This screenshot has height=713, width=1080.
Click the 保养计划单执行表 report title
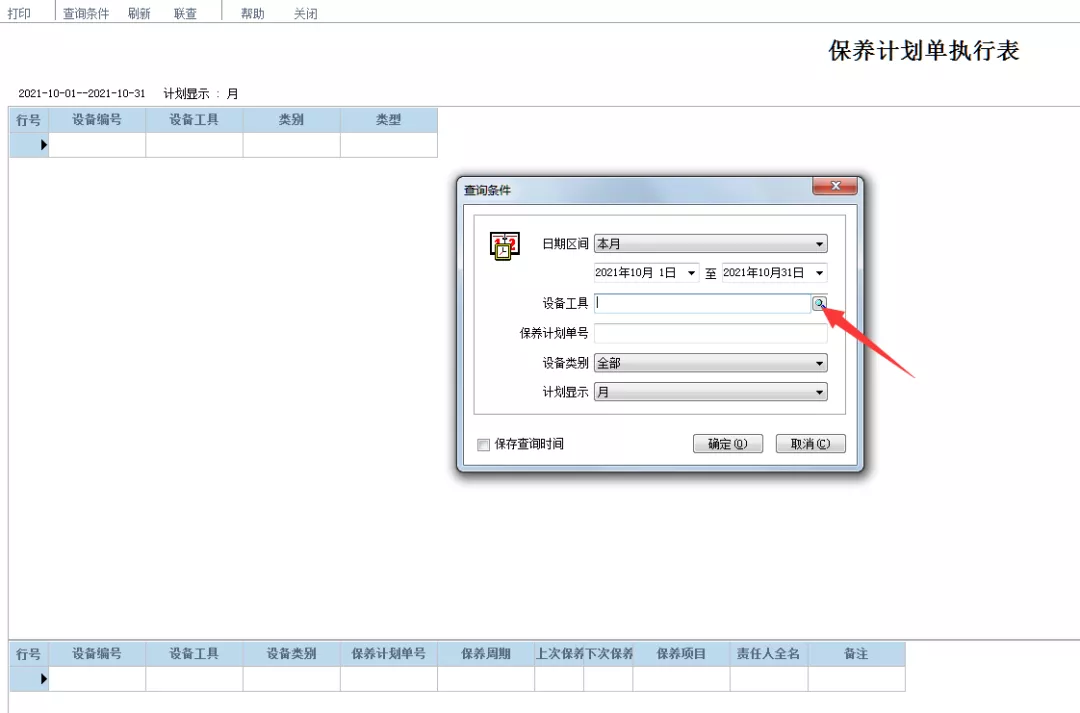pyautogui.click(x=924, y=50)
